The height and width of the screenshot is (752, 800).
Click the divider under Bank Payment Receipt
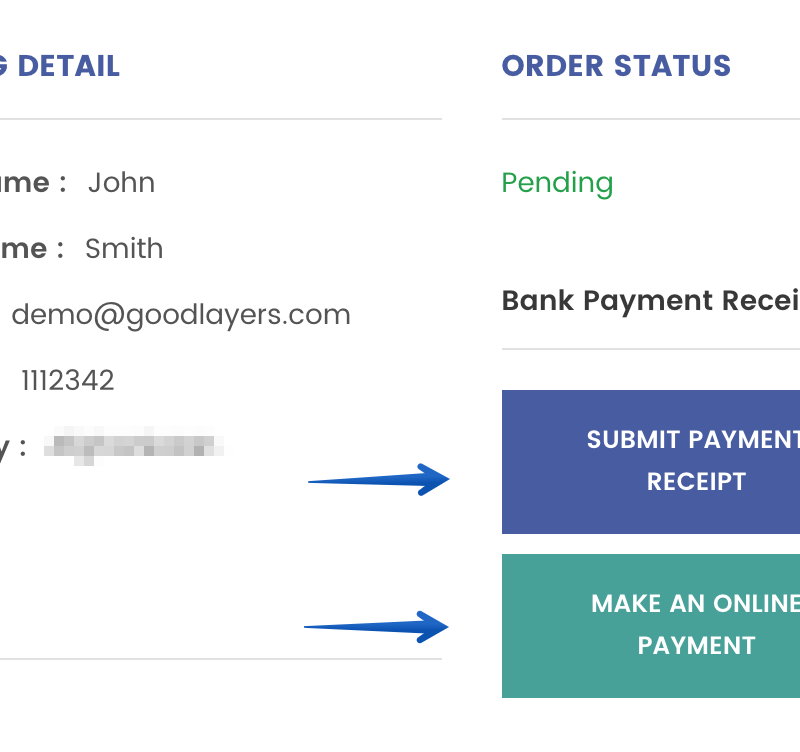[x=650, y=349]
